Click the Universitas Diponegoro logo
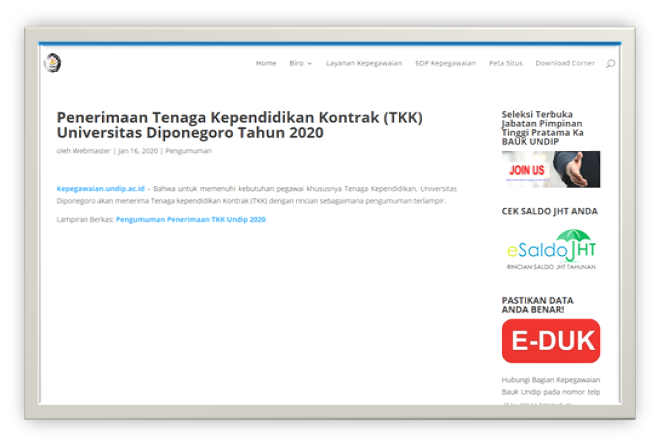This screenshot has width=660, height=446. tap(52, 63)
